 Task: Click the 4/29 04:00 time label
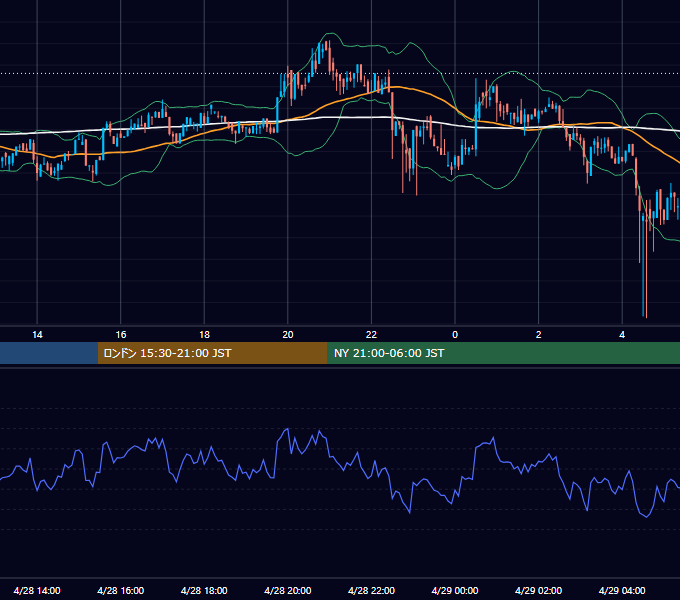pos(622,590)
